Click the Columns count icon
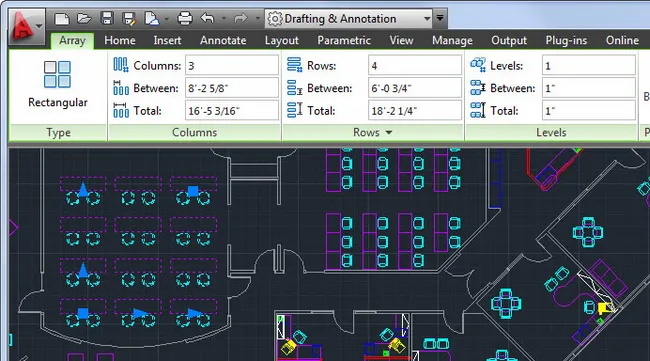 [121, 65]
